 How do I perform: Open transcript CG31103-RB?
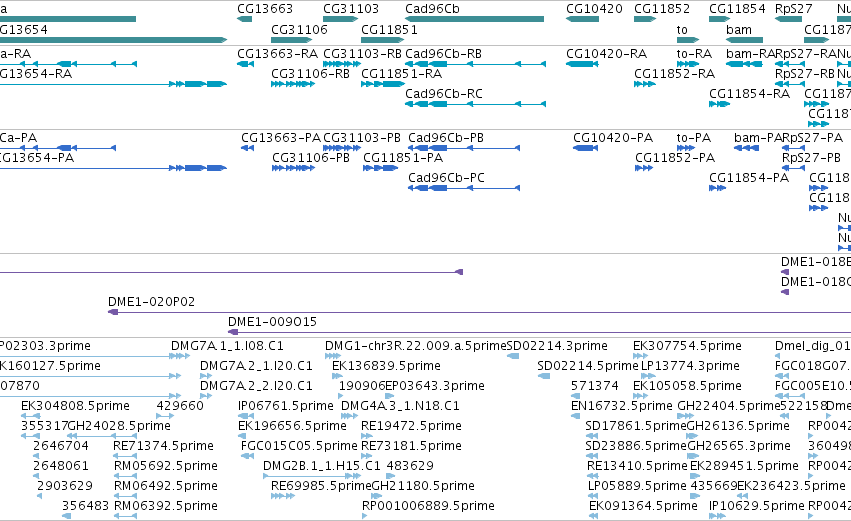tap(342, 64)
